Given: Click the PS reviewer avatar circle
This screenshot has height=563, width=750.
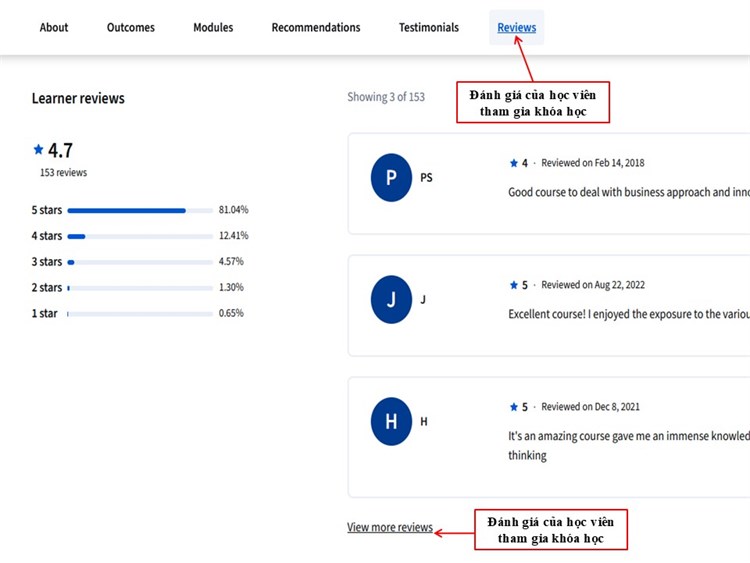Looking at the screenshot, I should (x=391, y=178).
